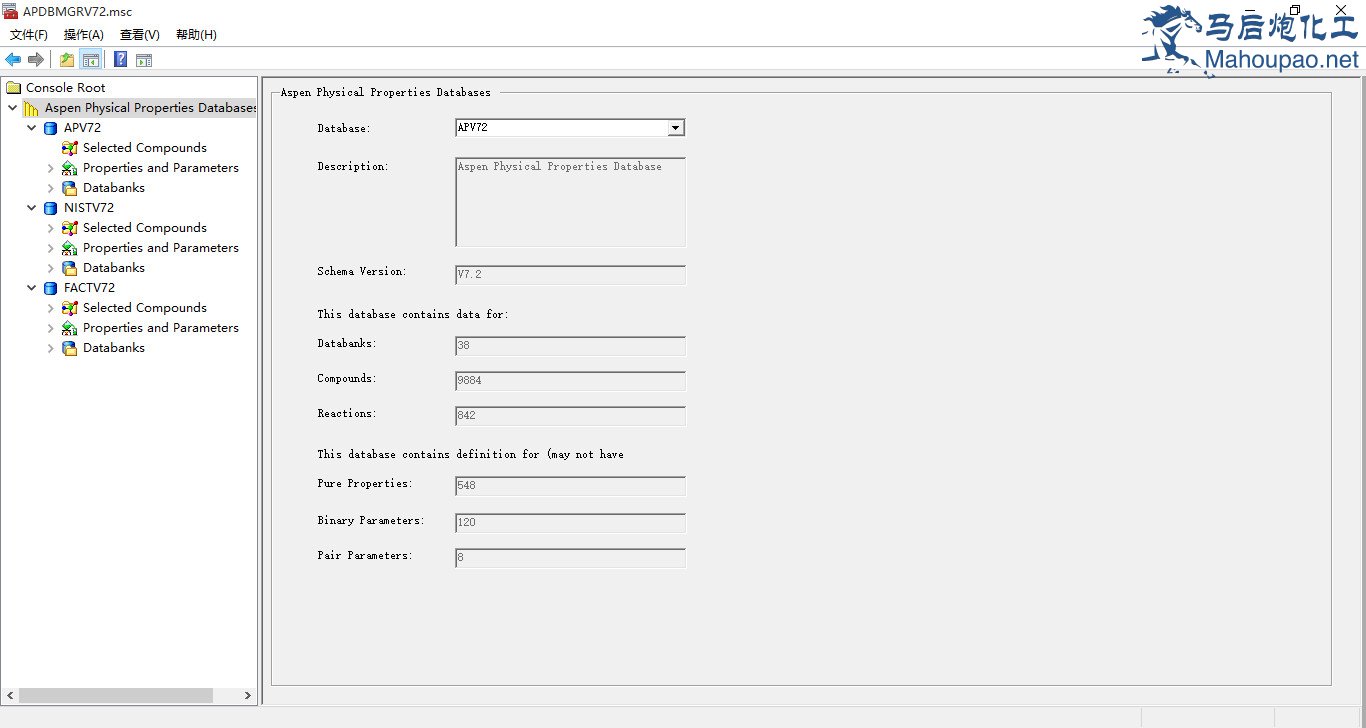Collapse the APV72 tree node
The image size is (1366, 728).
pos(31,128)
